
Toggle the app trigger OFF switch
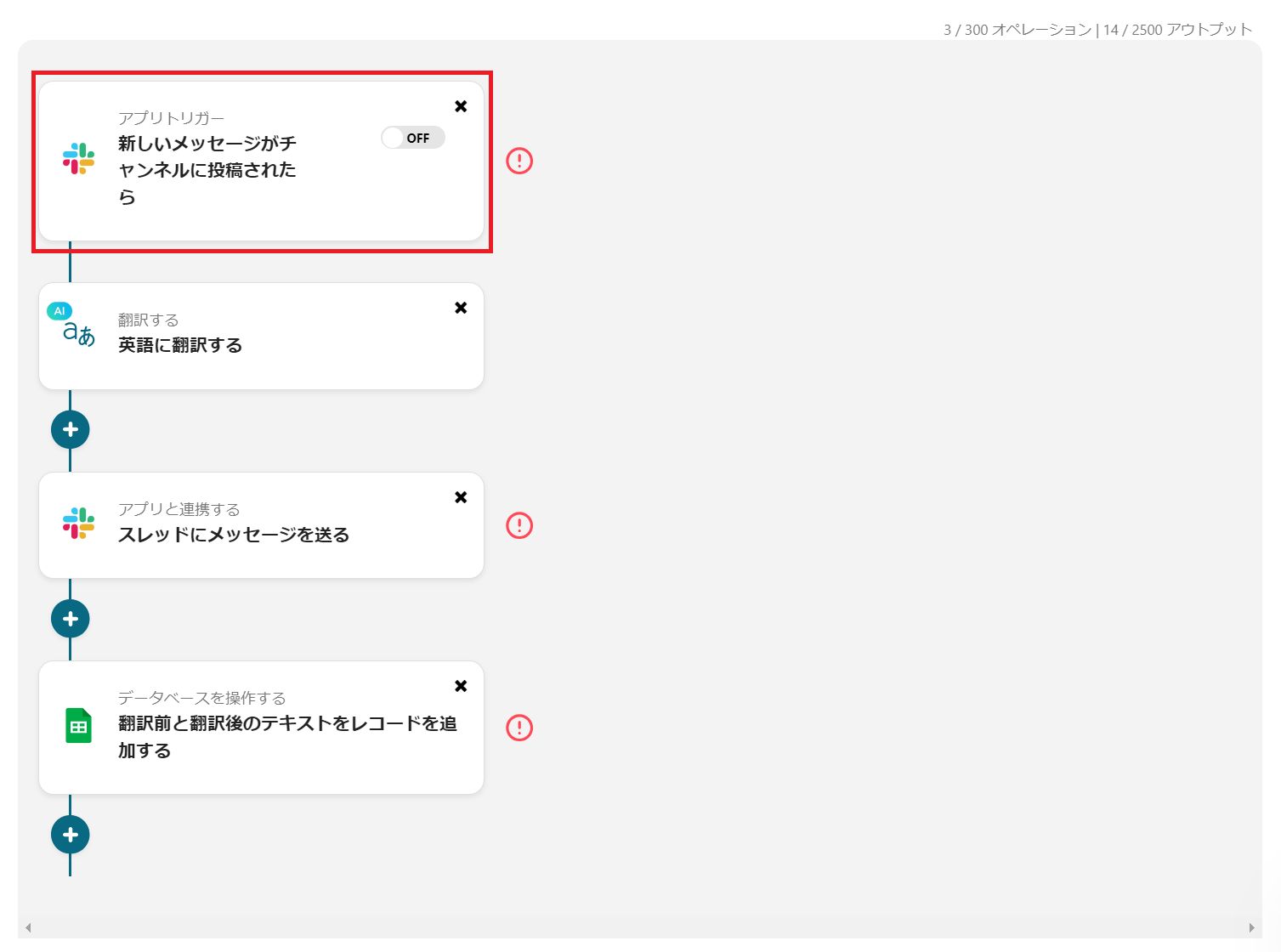click(x=413, y=138)
